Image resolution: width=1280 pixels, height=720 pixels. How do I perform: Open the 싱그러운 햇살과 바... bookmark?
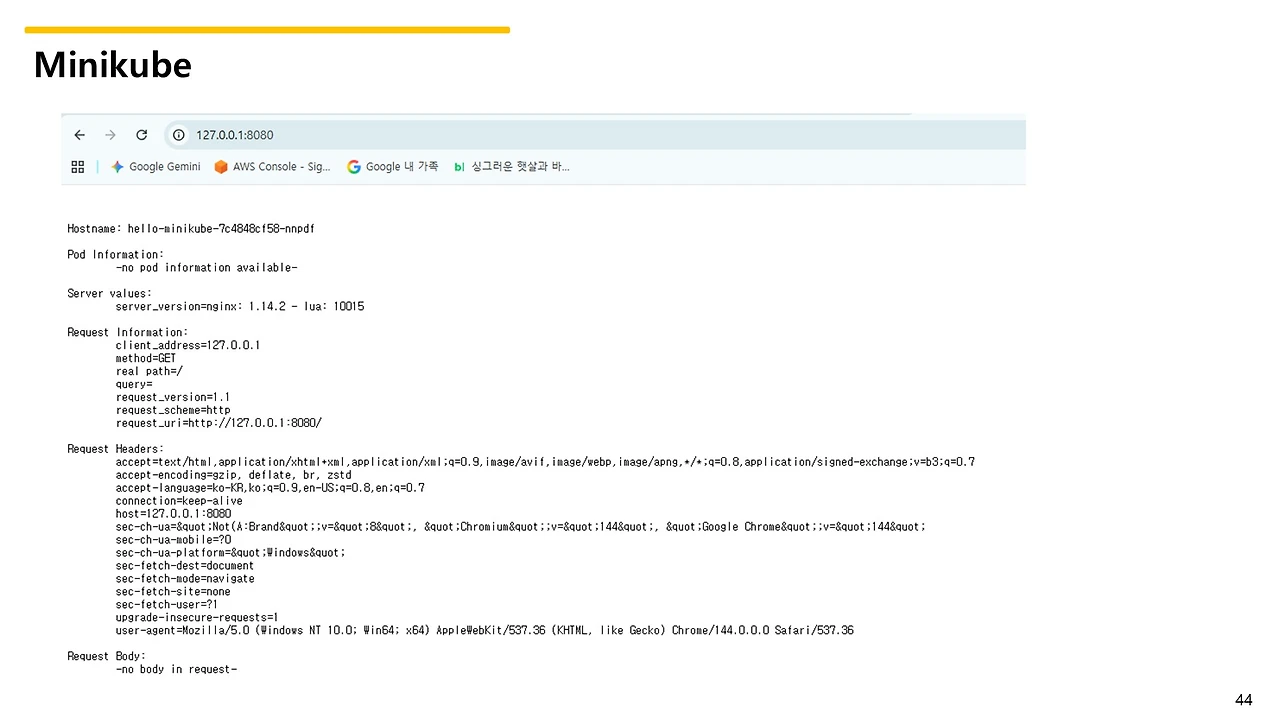511,167
